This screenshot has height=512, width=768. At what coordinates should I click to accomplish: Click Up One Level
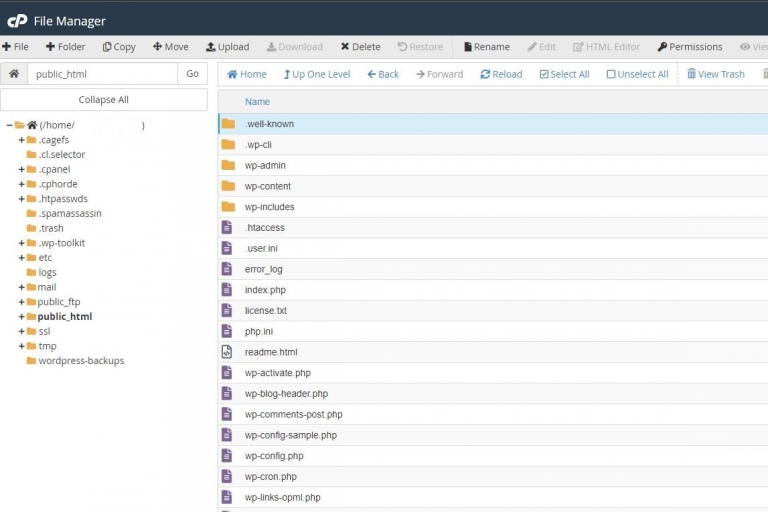tap(317, 74)
